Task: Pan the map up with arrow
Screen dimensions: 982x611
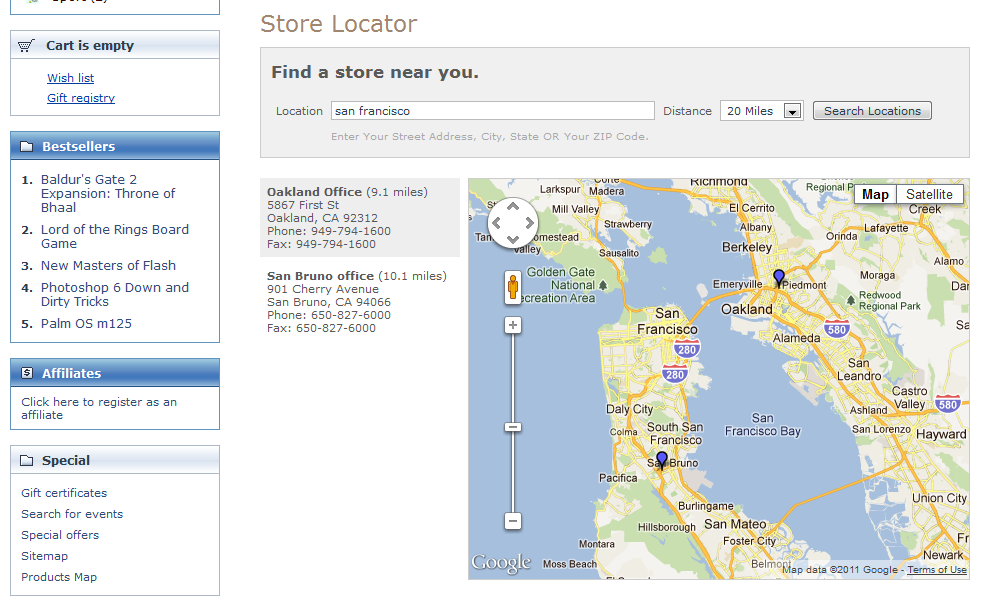Action: point(513,207)
